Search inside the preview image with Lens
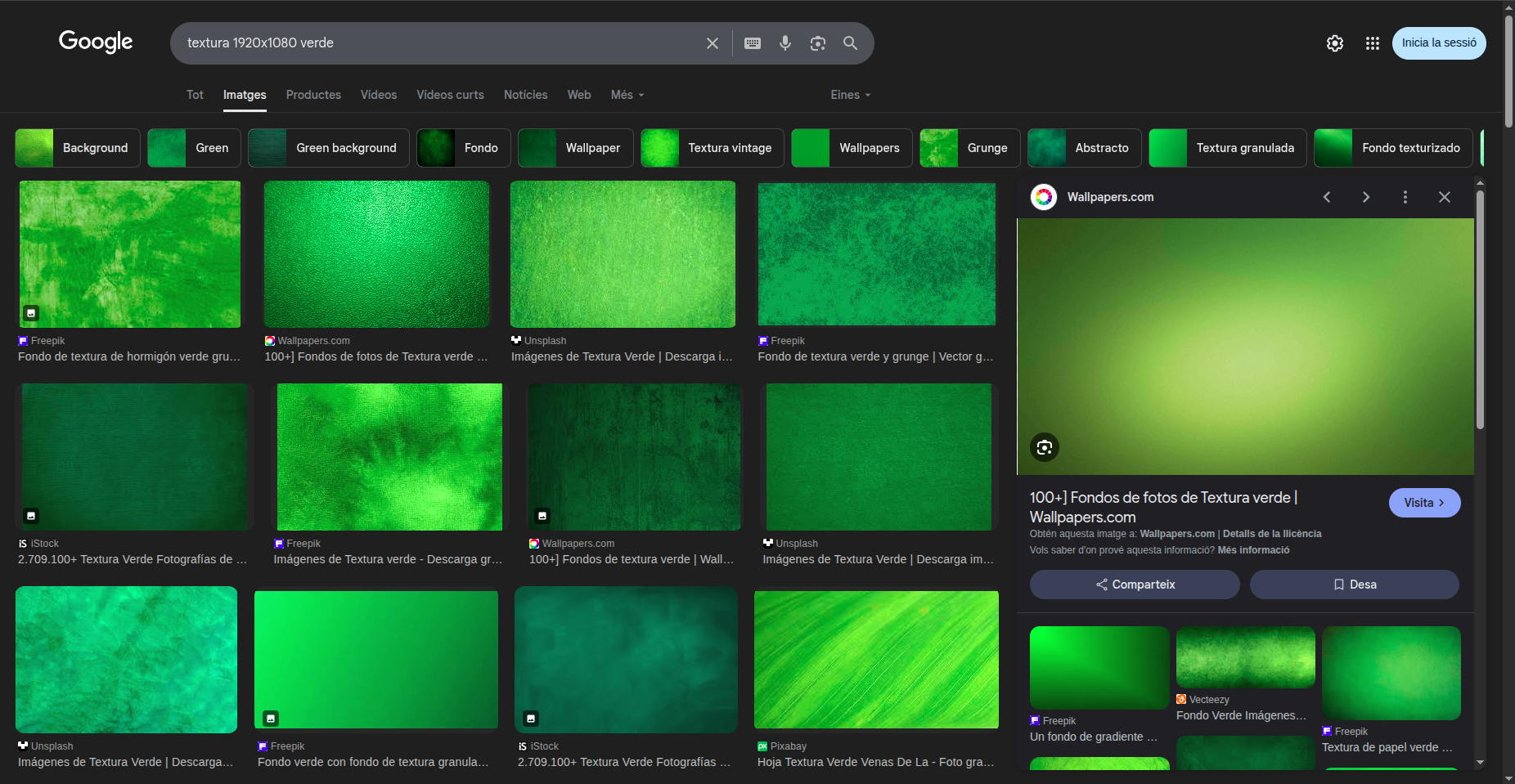 1044,447
